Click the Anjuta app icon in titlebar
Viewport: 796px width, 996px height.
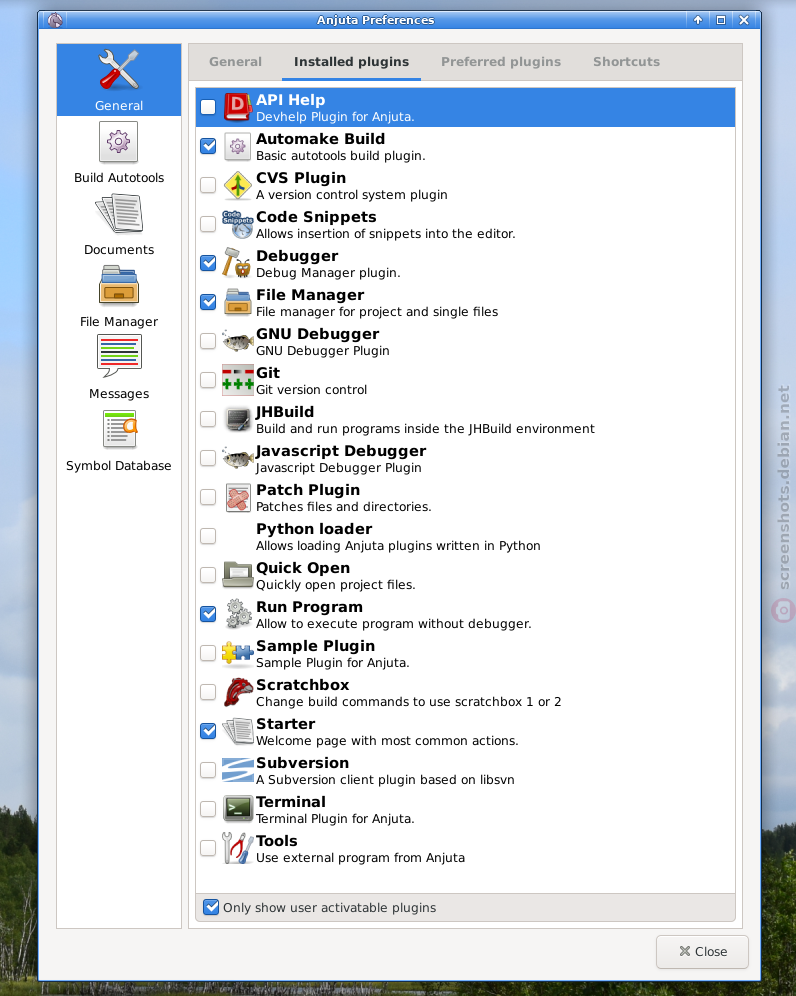click(x=55, y=20)
